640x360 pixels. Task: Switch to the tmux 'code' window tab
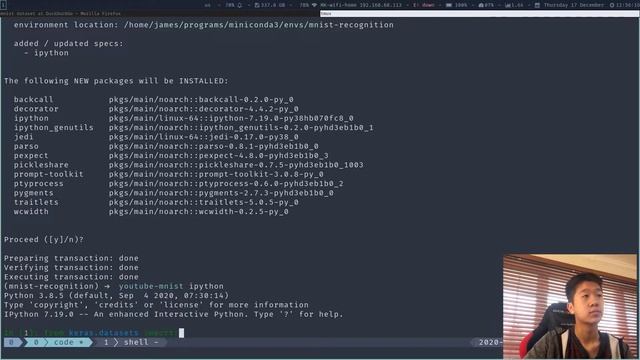[58, 342]
